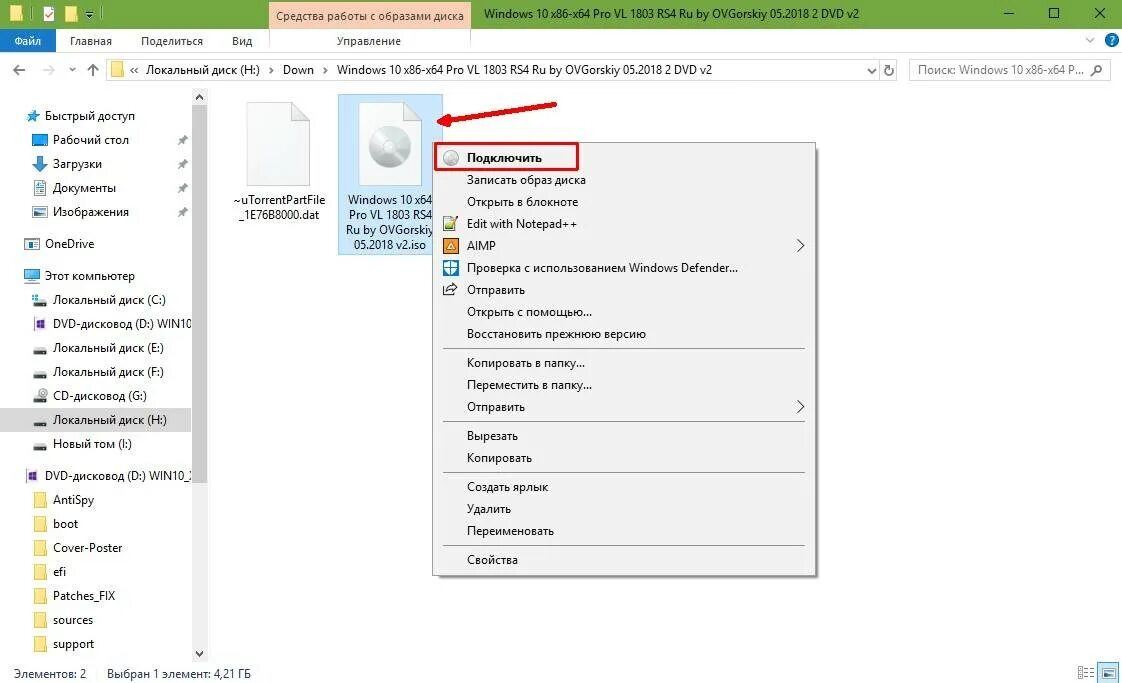Viewport: 1122px width, 683px height.
Task: Click the AIMP orange icon
Action: [x=450, y=246]
